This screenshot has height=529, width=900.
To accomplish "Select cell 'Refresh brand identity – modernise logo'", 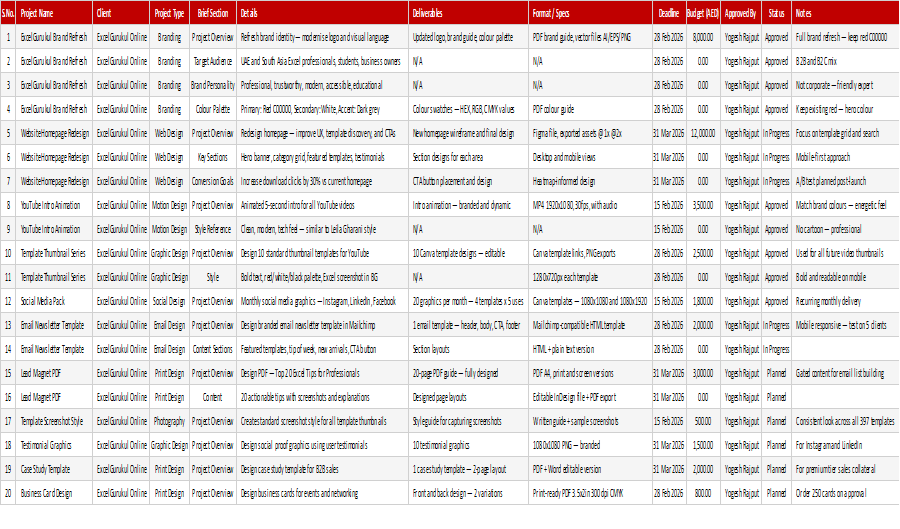I will click(323, 37).
